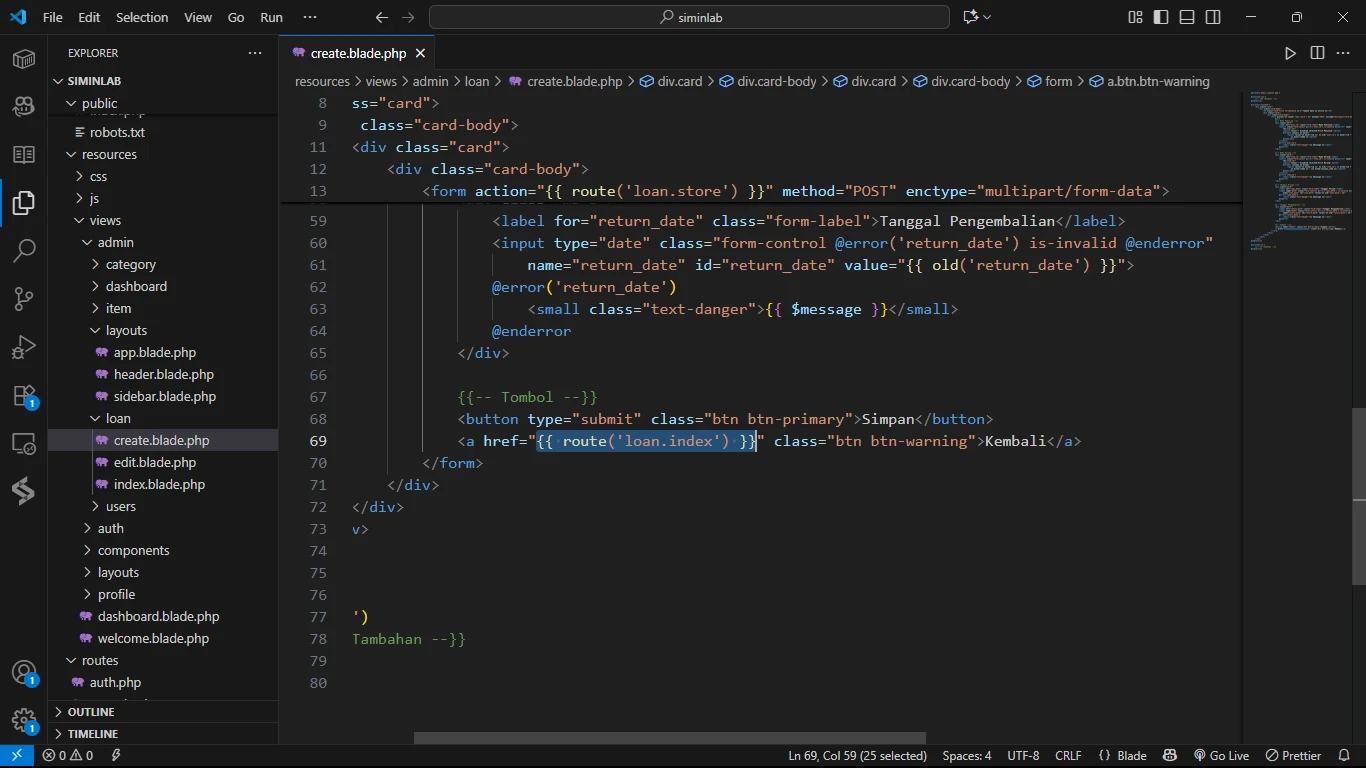Image resolution: width=1366 pixels, height=768 pixels.
Task: Open edit.blade.php from the explorer
Action: point(154,462)
